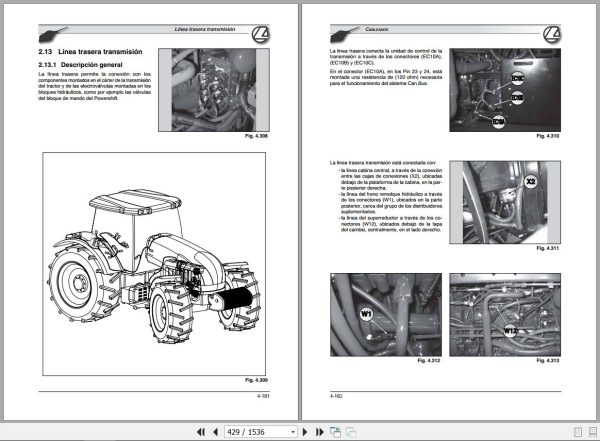600x441 pixels.
Task: Open the page number dropdown arrow
Action: point(293,432)
